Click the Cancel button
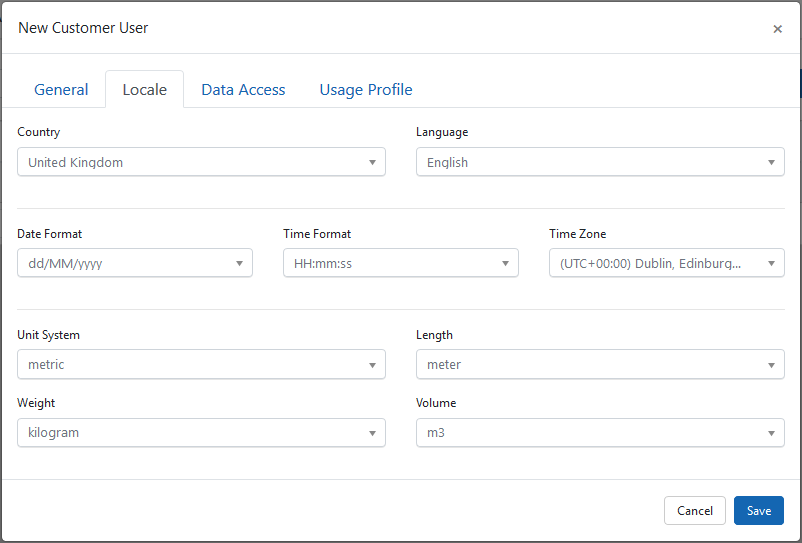 coord(694,511)
